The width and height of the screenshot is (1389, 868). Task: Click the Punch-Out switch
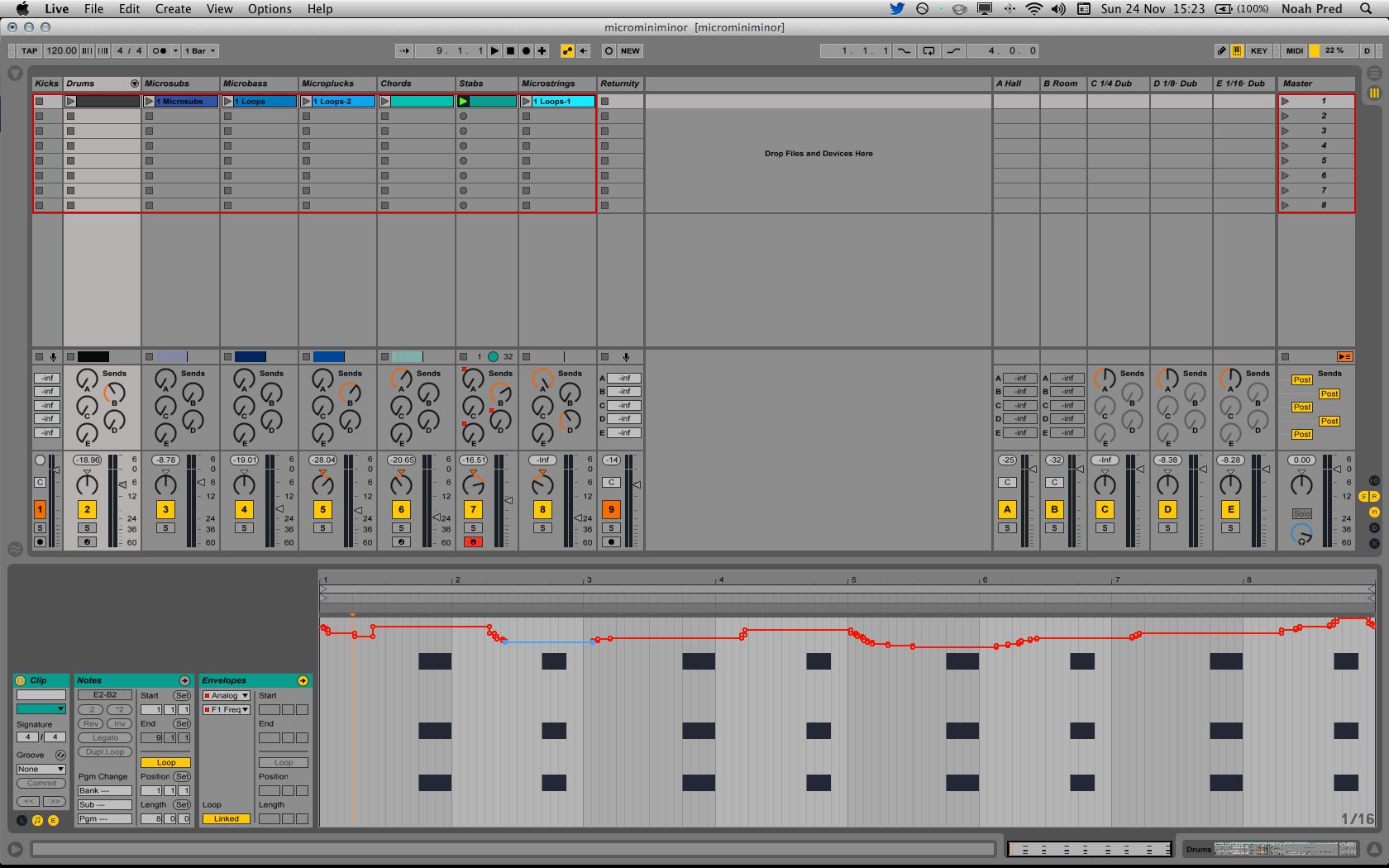tap(953, 50)
